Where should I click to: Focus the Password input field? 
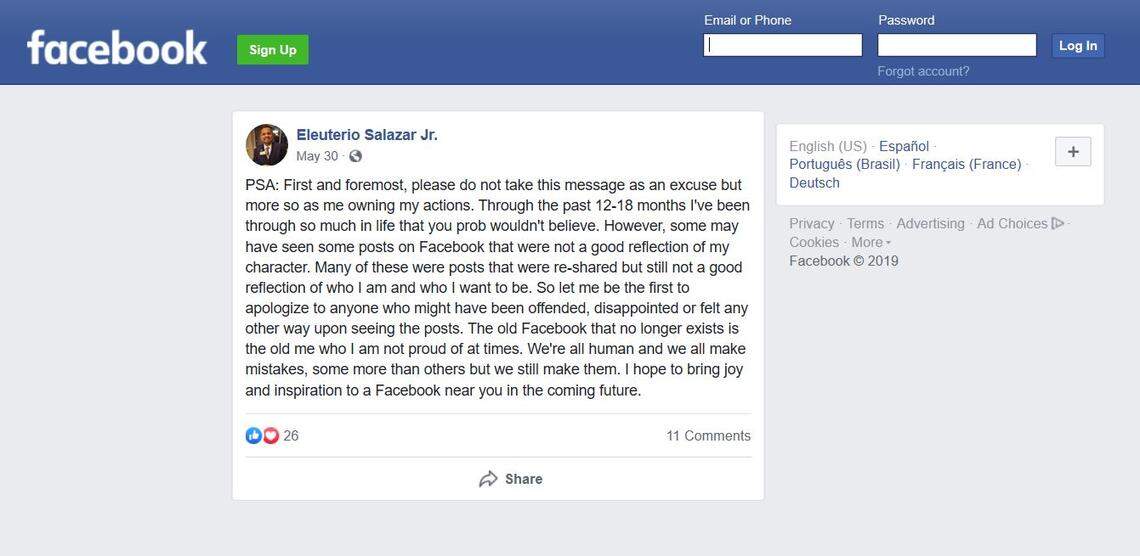click(x=956, y=45)
